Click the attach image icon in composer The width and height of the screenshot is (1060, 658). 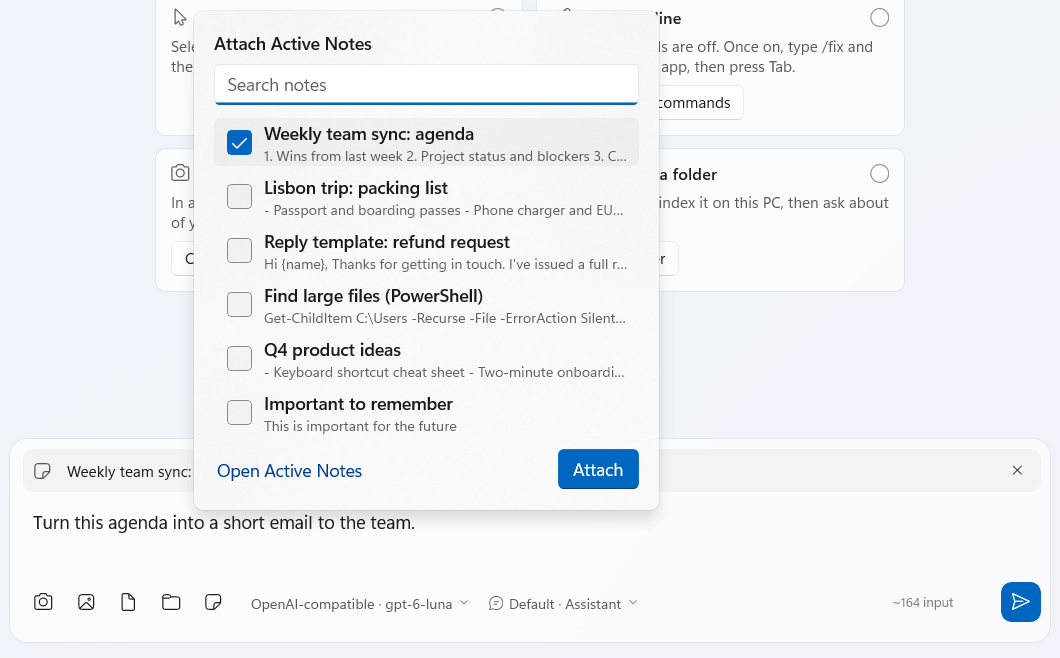86,602
